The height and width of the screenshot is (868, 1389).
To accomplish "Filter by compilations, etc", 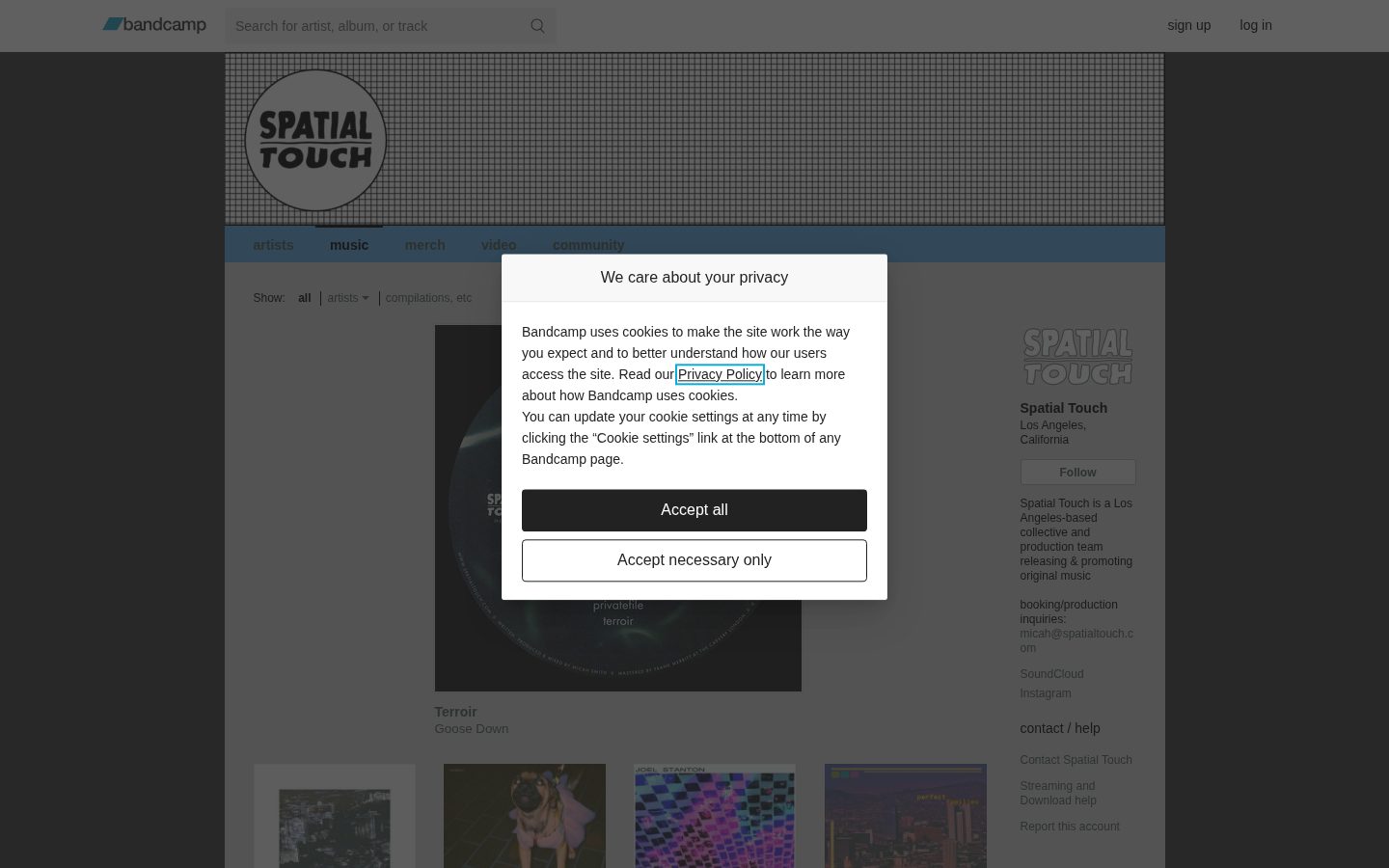I will click(x=428, y=298).
